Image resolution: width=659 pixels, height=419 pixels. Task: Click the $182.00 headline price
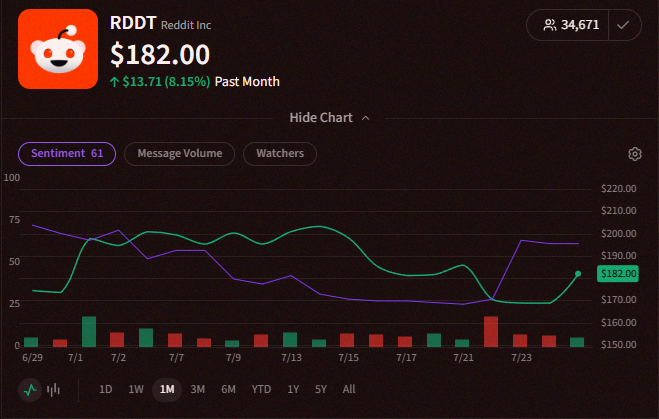click(x=160, y=55)
